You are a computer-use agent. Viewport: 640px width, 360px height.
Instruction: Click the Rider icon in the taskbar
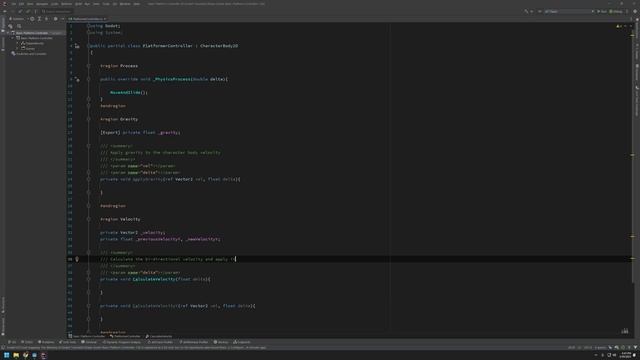click(44, 356)
